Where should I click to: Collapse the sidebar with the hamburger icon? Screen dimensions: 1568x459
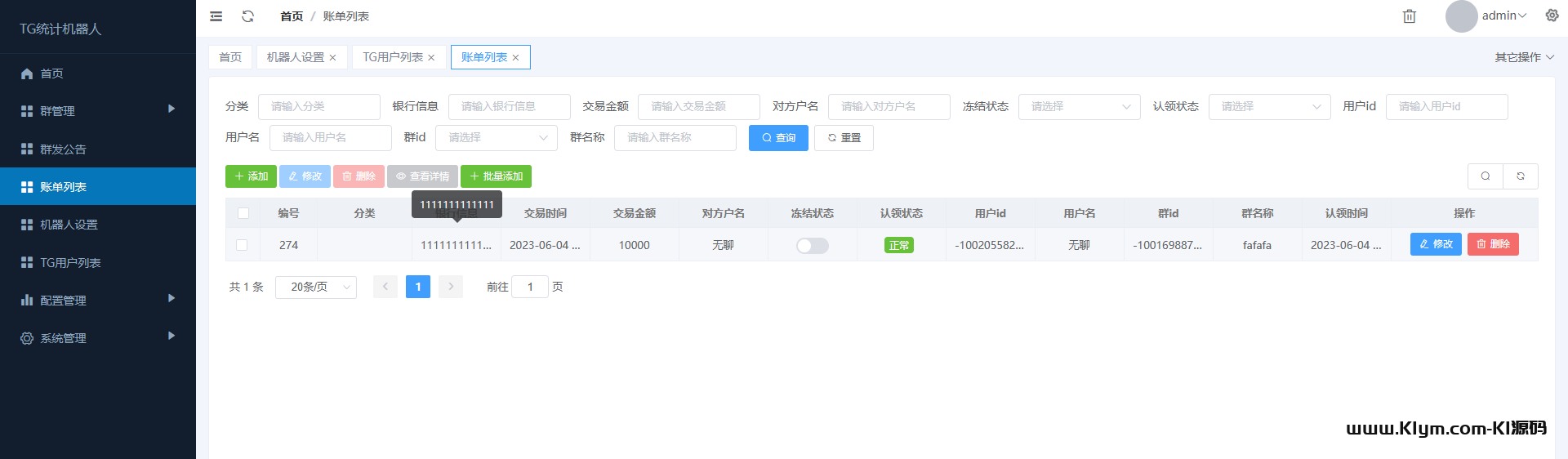pyautogui.click(x=216, y=16)
